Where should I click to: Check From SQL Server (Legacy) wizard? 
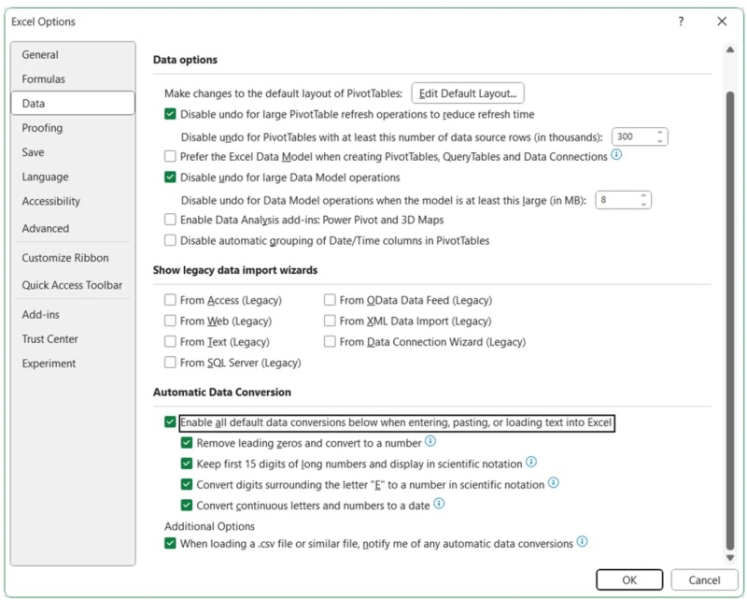pyautogui.click(x=170, y=363)
